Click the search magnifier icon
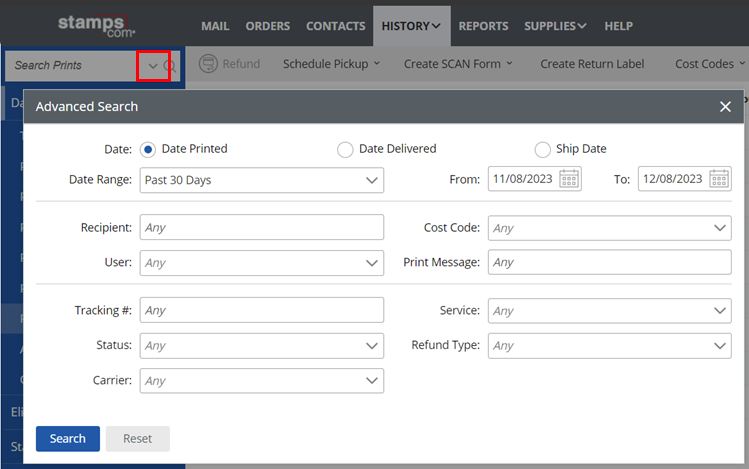 coord(170,66)
